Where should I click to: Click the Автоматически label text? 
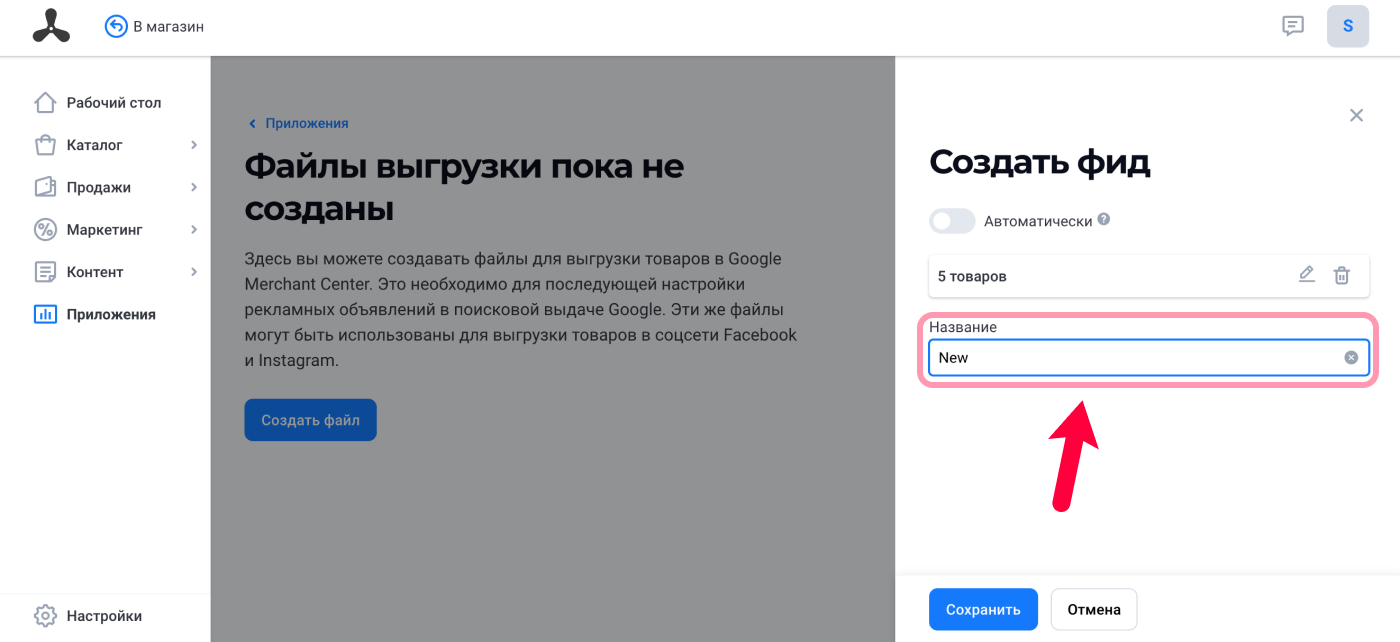(1038, 221)
